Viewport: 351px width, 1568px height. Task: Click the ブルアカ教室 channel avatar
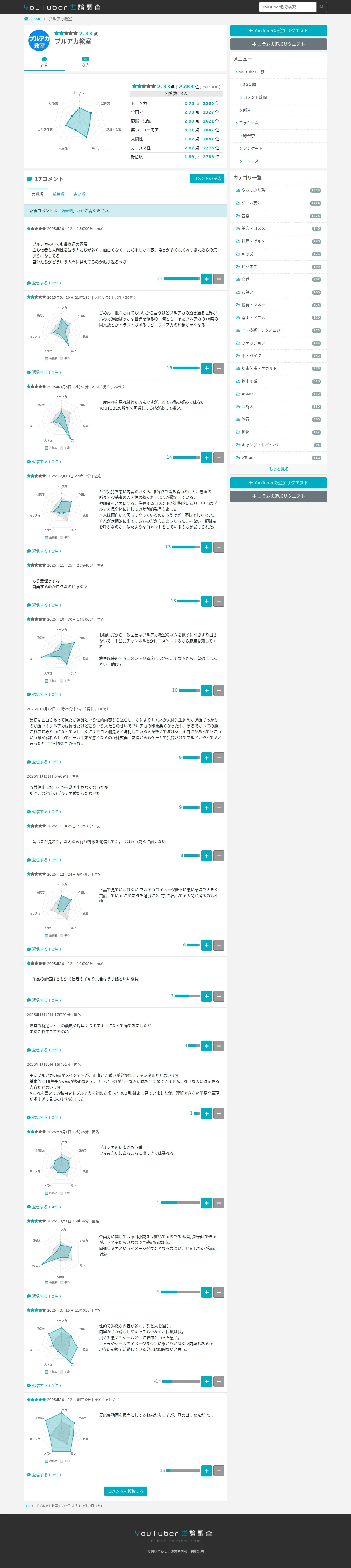40,41
